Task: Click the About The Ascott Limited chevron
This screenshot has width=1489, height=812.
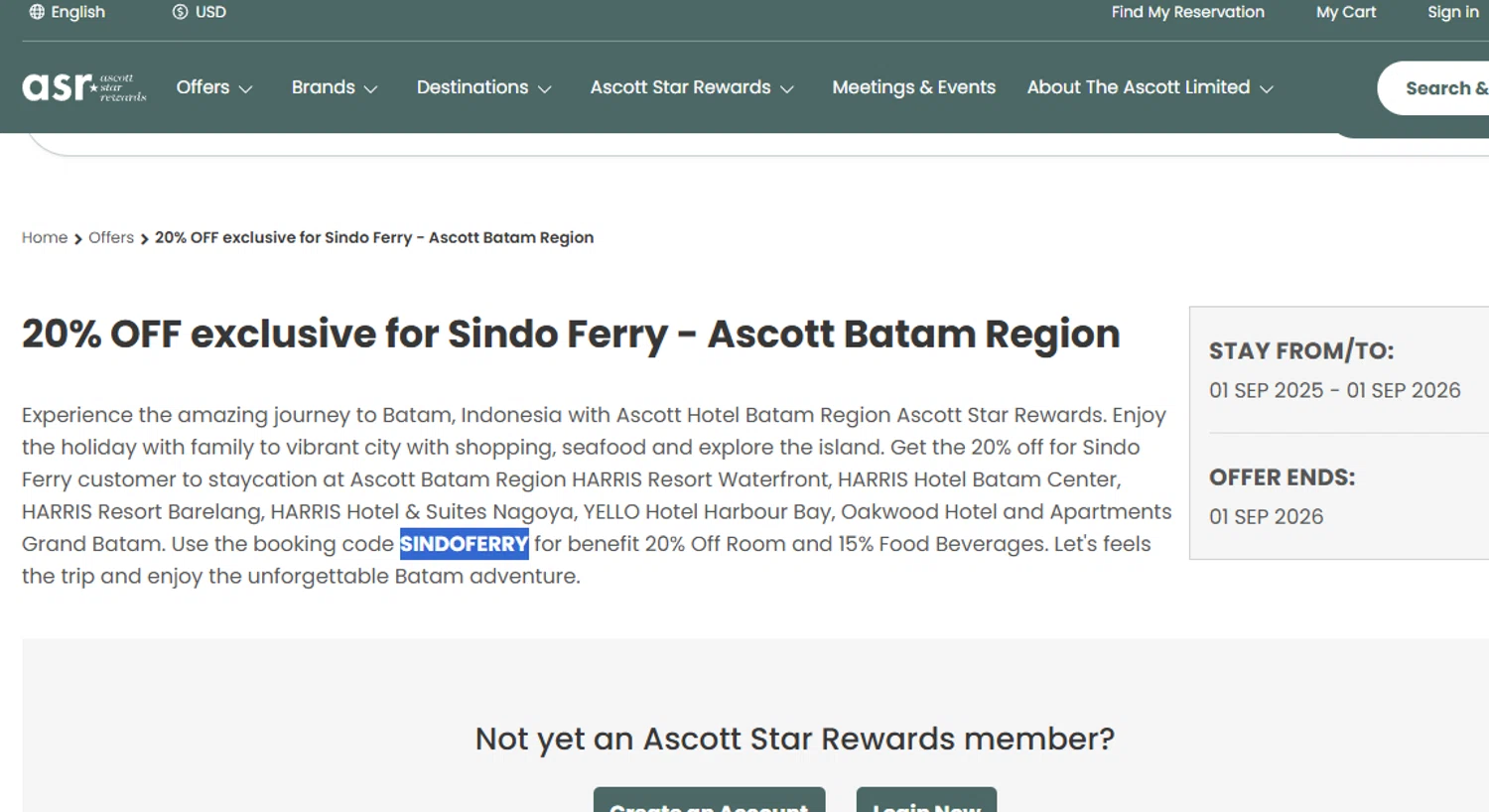Action: 1267,89
